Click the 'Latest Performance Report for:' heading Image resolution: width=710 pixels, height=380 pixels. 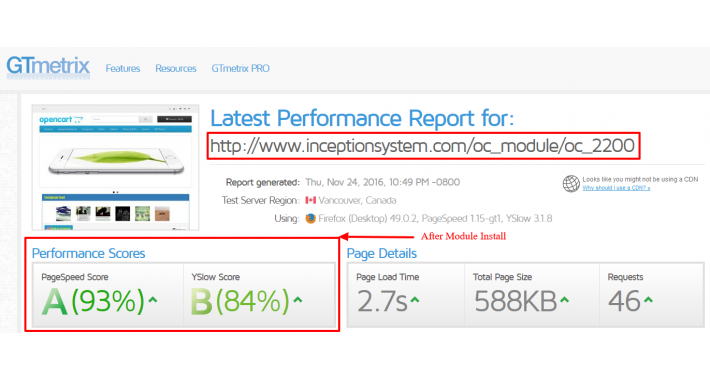[362, 118]
